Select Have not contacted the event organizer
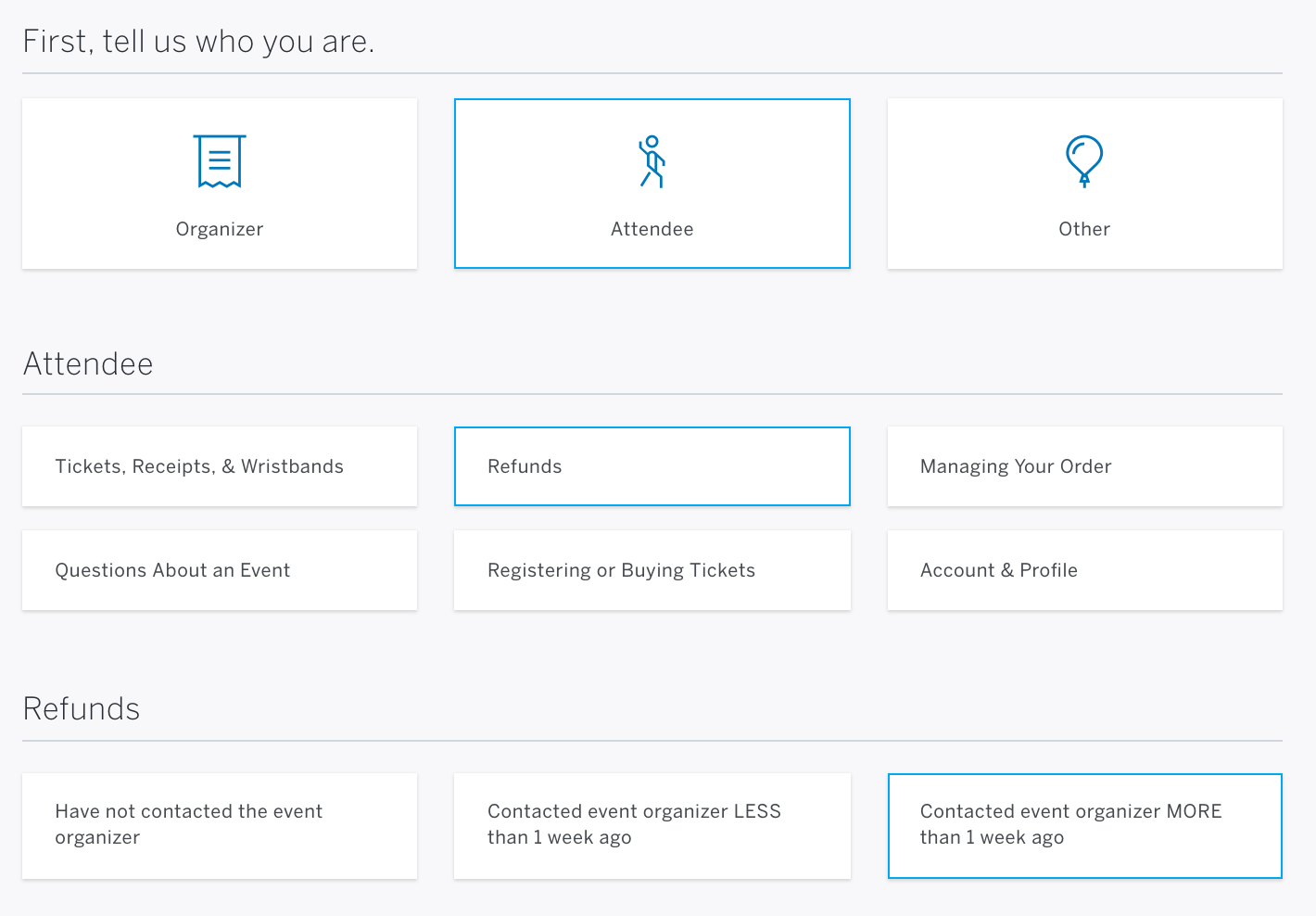The height and width of the screenshot is (916, 1316). 219,824
